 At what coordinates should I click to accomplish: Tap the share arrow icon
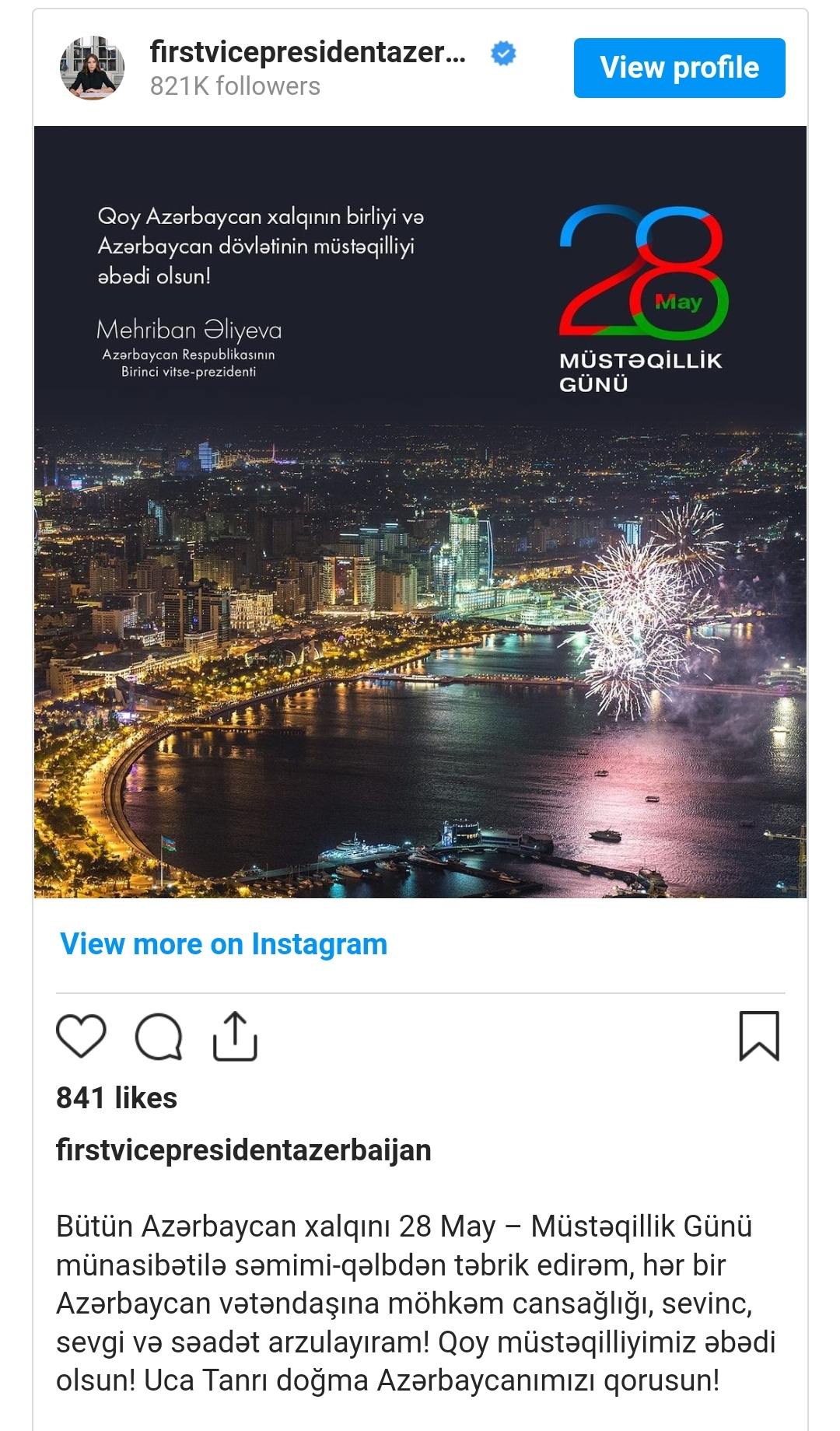pyautogui.click(x=235, y=1036)
